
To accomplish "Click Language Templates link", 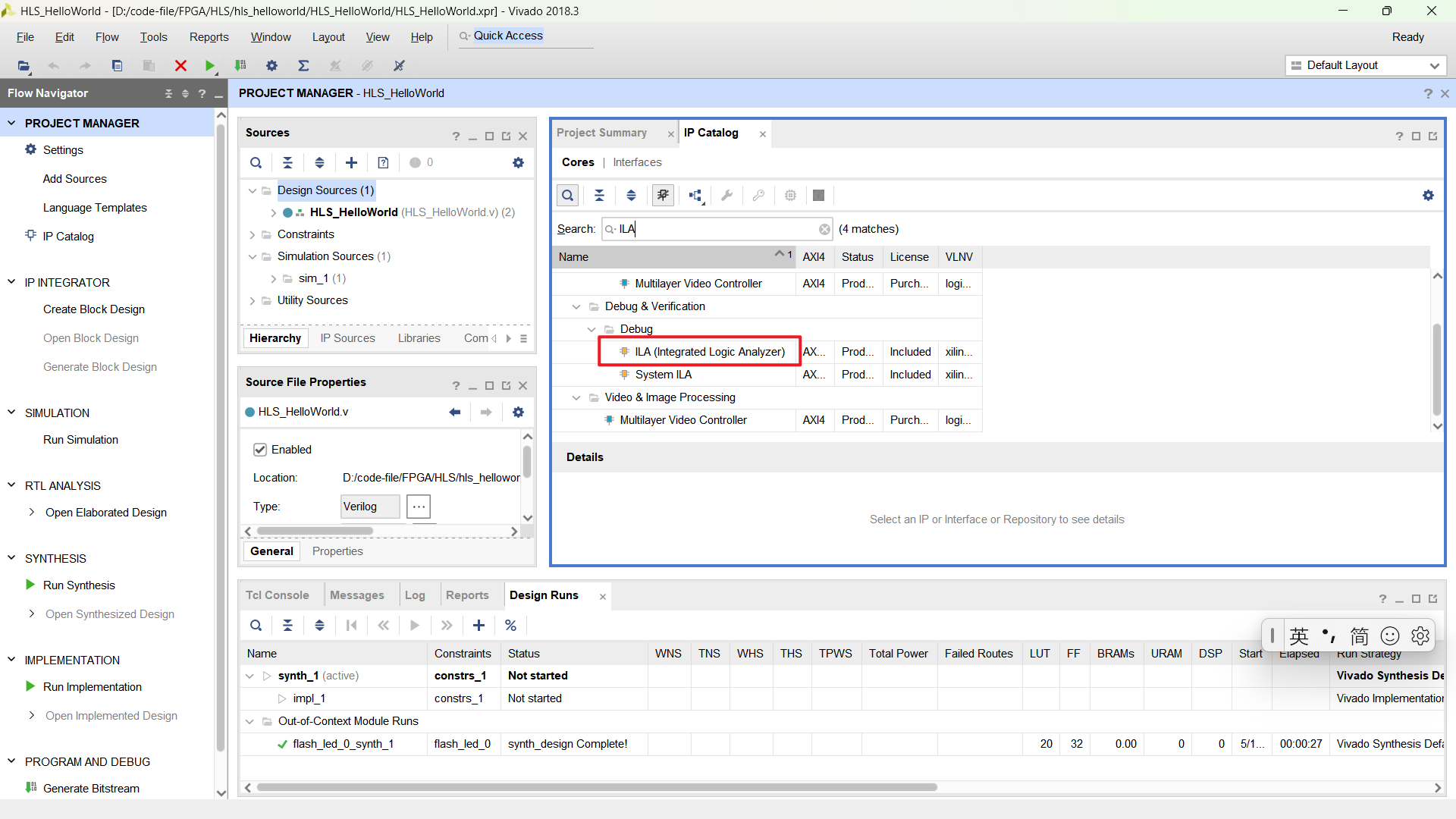I will (95, 208).
